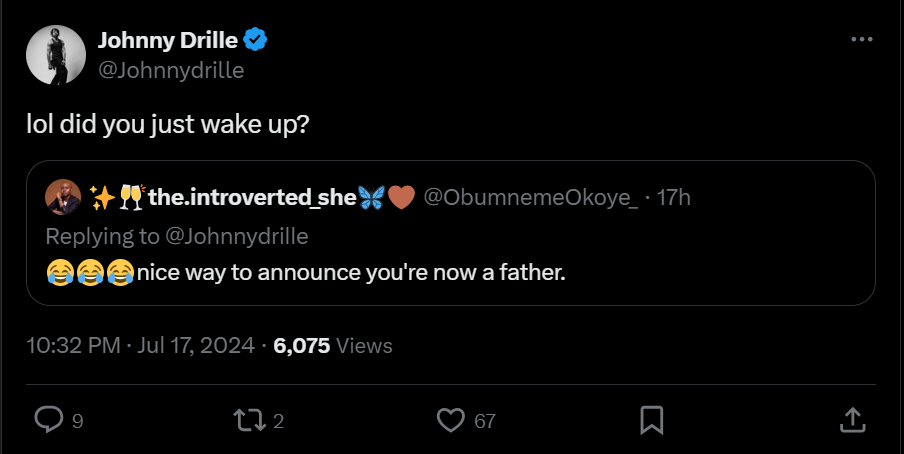Viewport: 904px width, 454px height.
Task: Like the tweet with the heart icon
Action: point(453,420)
